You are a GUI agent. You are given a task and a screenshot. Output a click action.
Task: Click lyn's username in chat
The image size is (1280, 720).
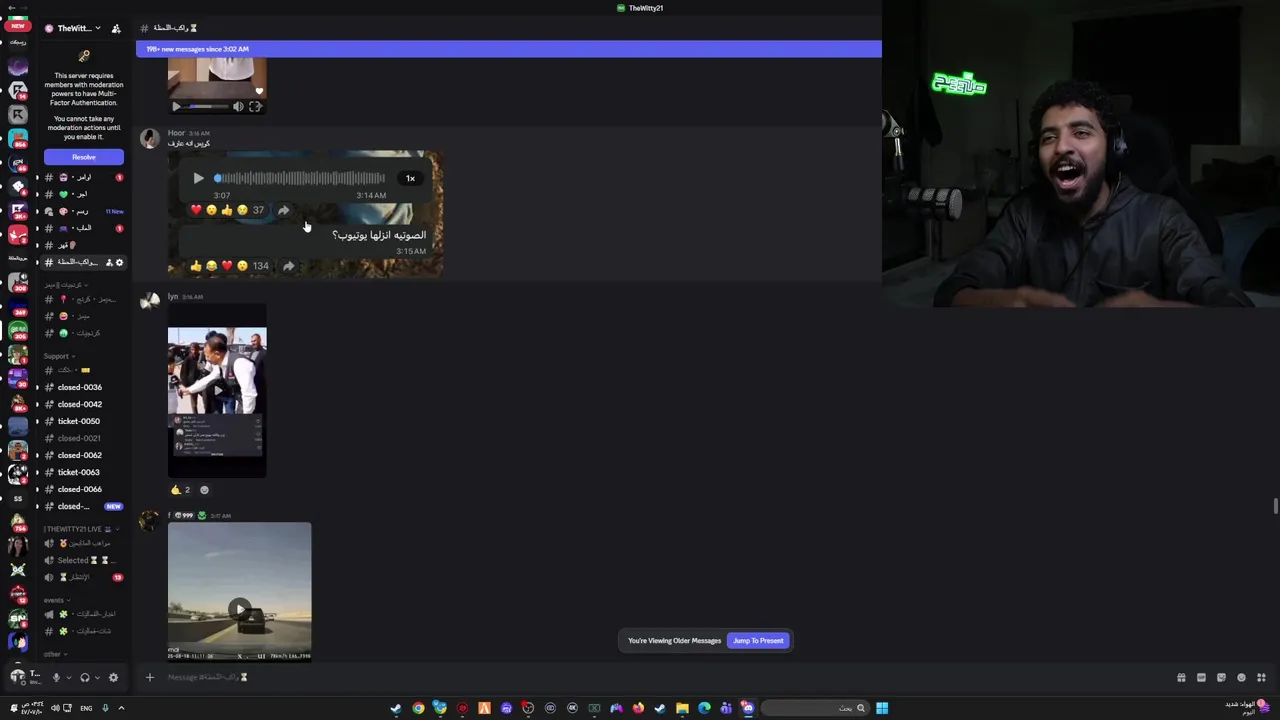pyautogui.click(x=173, y=297)
